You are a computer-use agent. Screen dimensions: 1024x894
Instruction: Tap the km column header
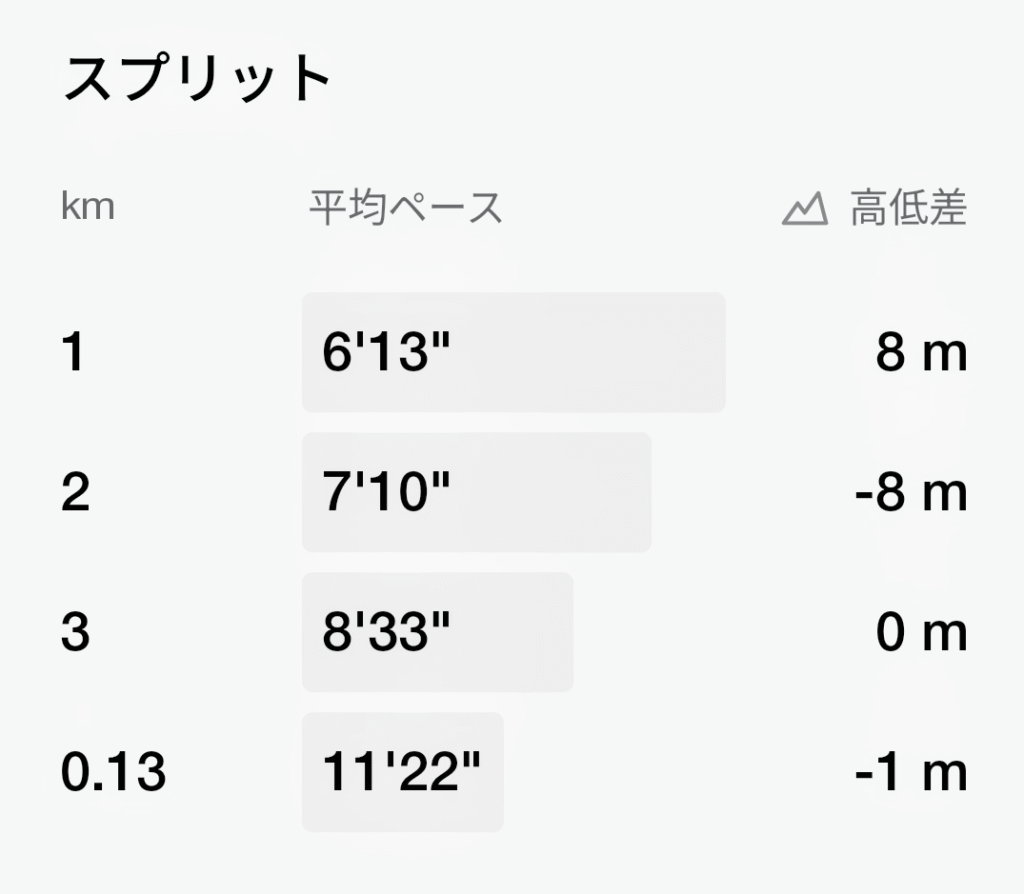click(88, 206)
